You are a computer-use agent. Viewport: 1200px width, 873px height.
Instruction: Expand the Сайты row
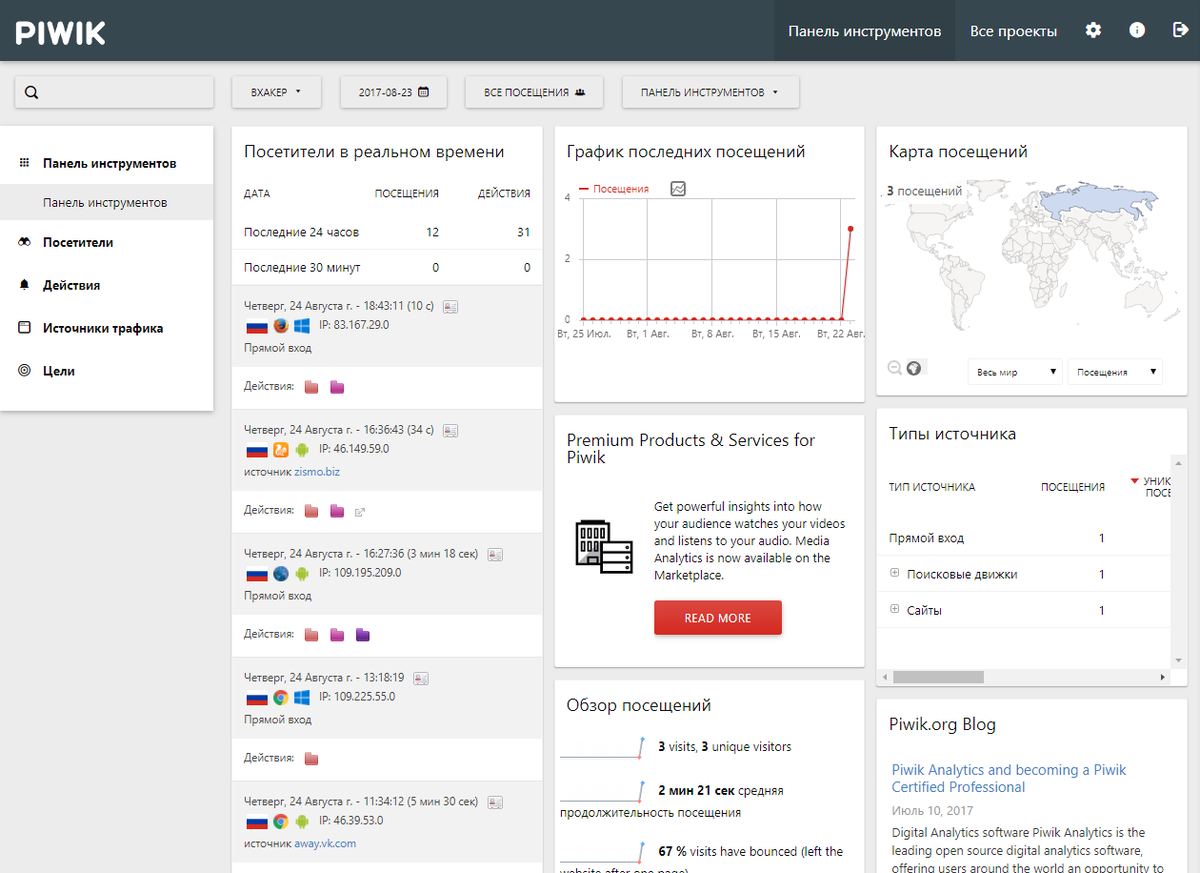point(894,610)
